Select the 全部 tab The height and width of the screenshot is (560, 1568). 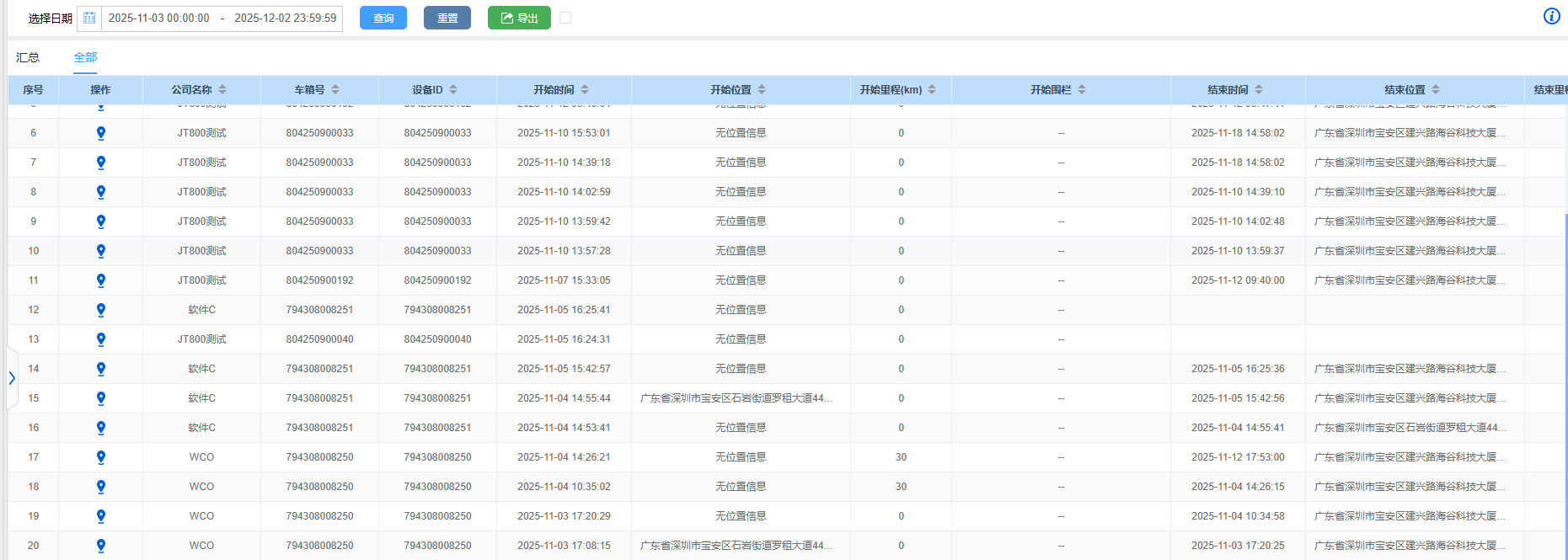click(85, 57)
